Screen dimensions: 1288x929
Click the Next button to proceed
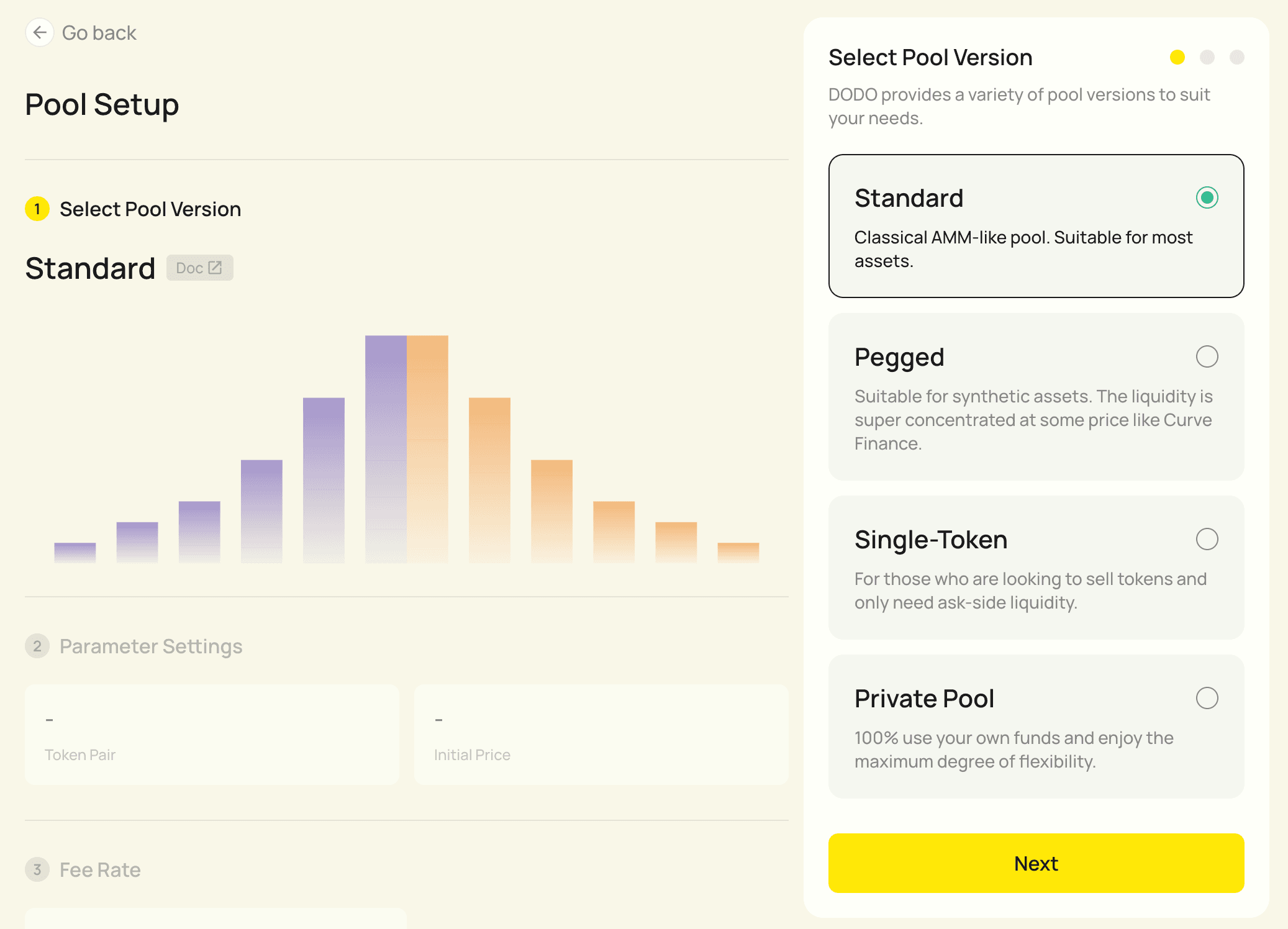point(1036,863)
